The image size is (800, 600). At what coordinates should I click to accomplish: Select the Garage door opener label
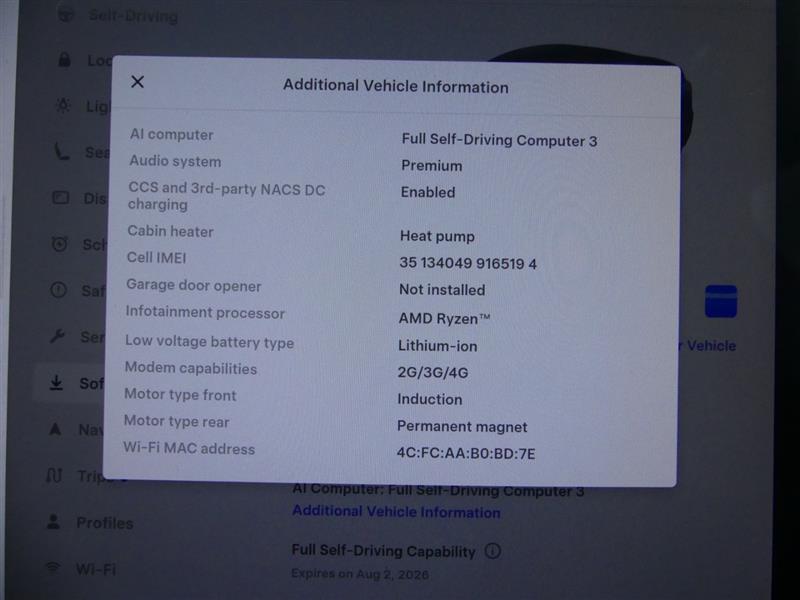click(x=193, y=285)
